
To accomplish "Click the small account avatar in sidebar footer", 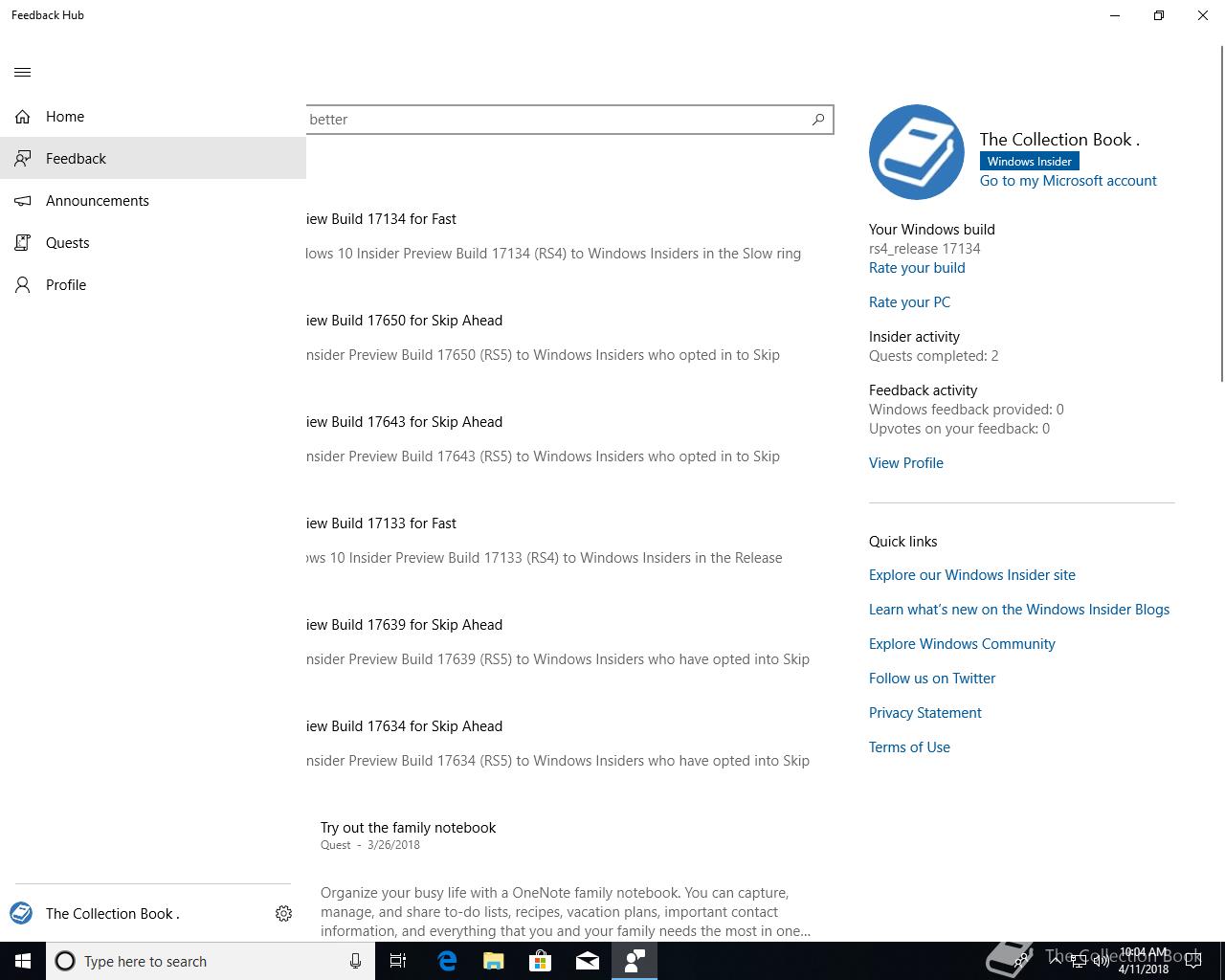I will click(21, 913).
